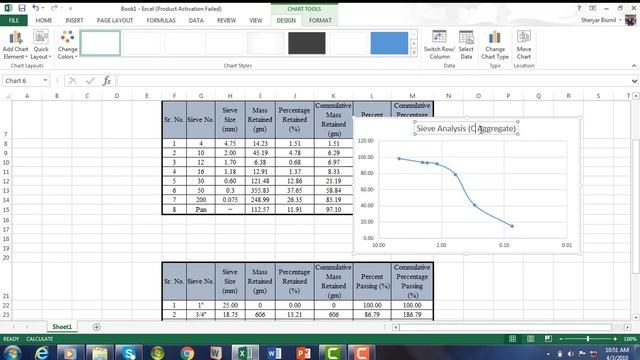Apply the dark chart style thumbnail
The height and width of the screenshot is (360, 640).
coord(307,43)
